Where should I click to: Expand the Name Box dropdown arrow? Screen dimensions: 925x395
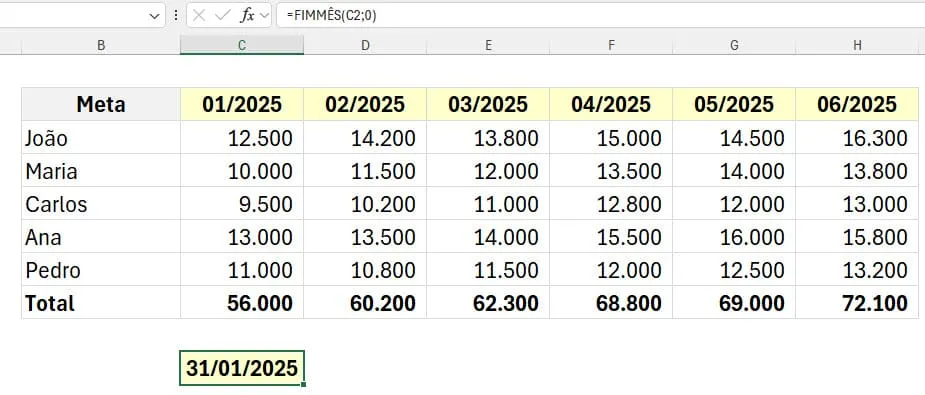pyautogui.click(x=155, y=17)
